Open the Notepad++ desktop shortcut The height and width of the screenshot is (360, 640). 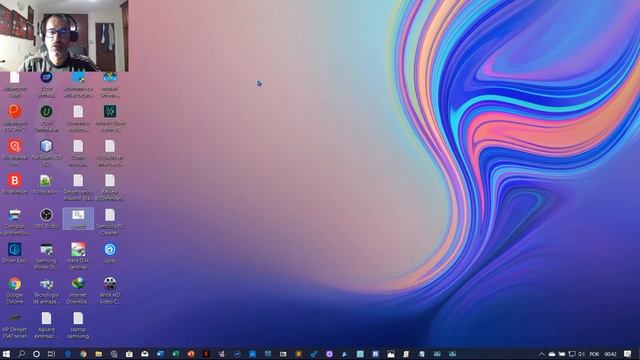(46, 184)
